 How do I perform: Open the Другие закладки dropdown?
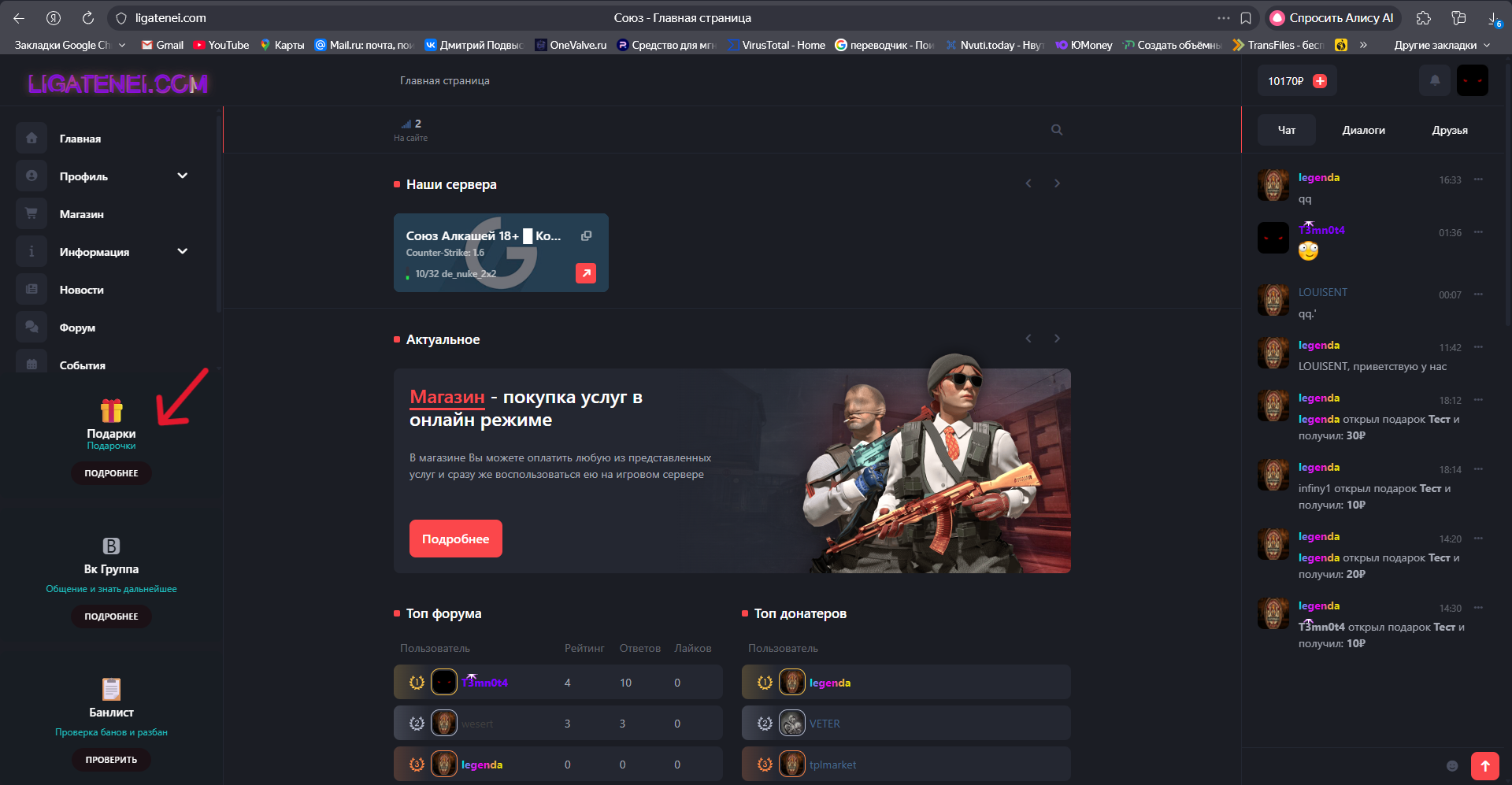pyautogui.click(x=1442, y=45)
